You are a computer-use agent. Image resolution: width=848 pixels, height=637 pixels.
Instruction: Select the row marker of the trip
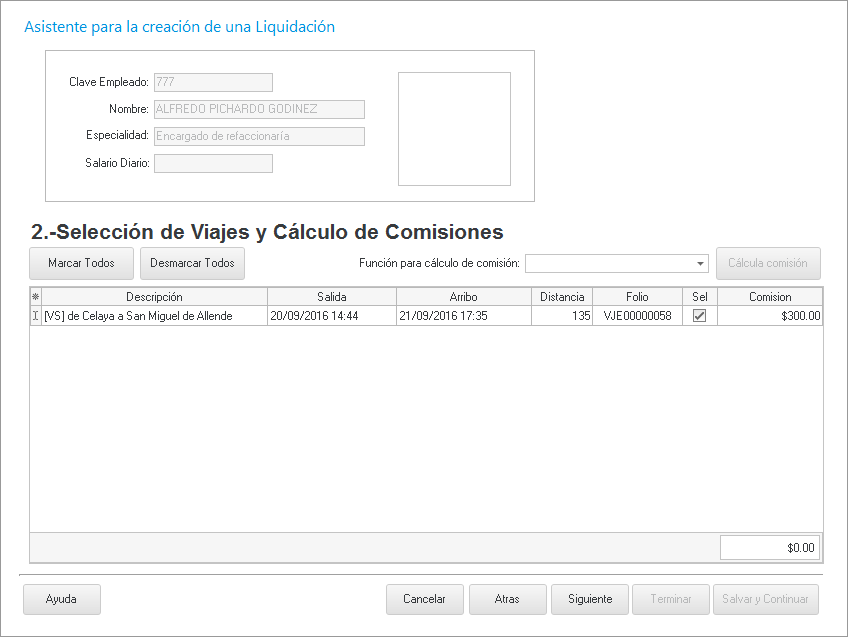36,316
